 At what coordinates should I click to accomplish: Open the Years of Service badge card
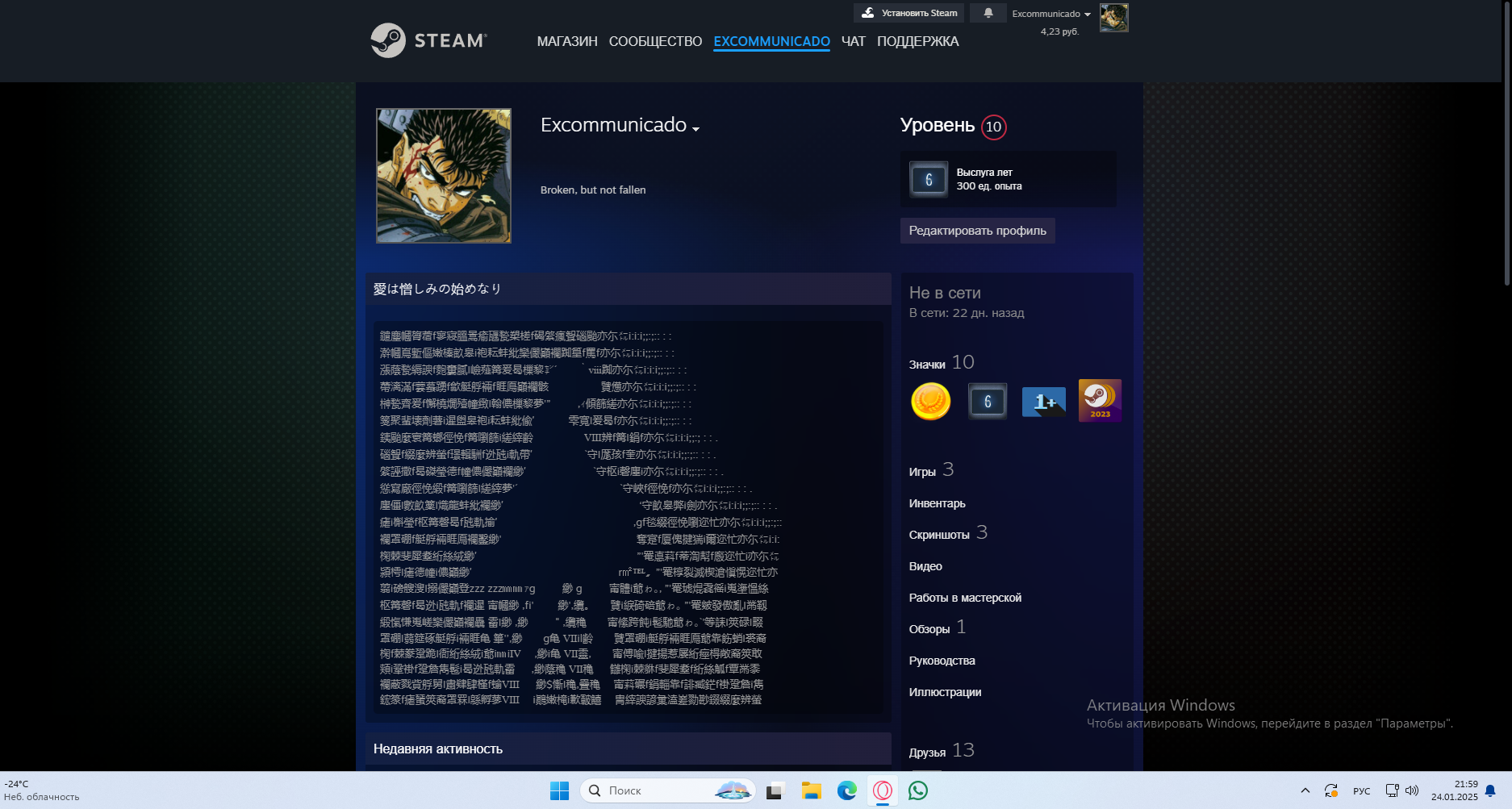[x=1008, y=179]
